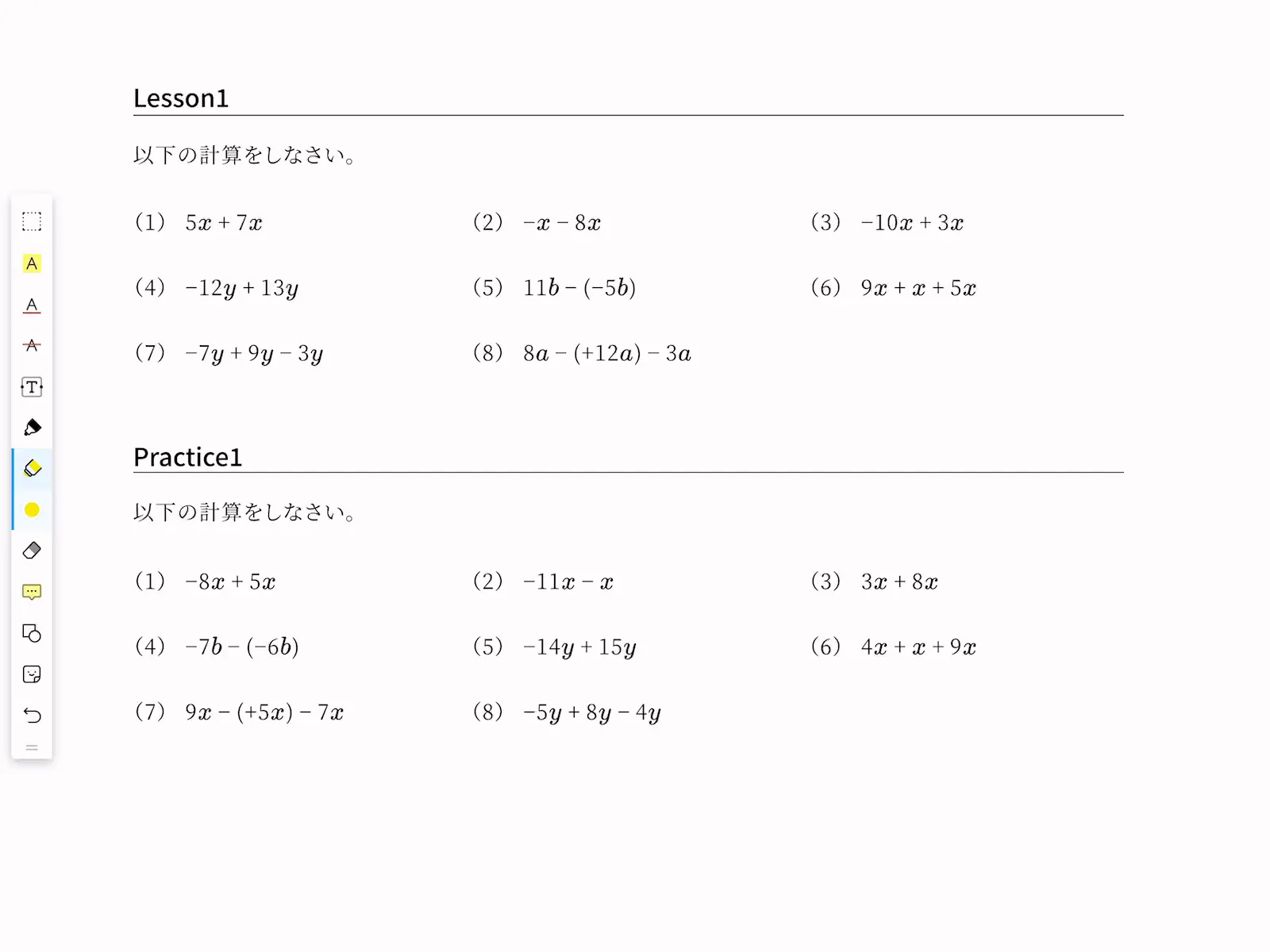
Task: Open the yellow color picker dot
Action: (32, 509)
